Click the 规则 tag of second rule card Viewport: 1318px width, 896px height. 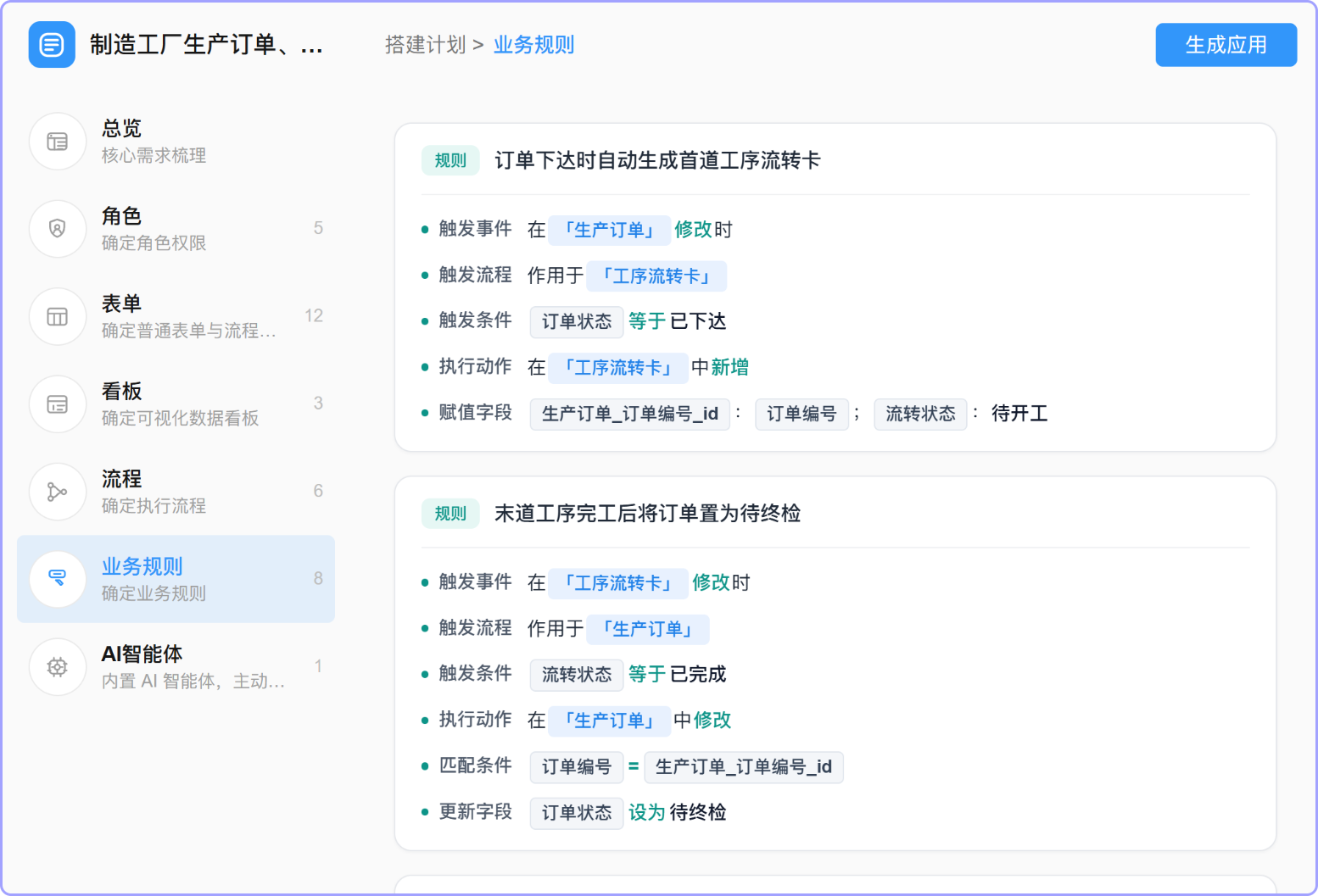click(x=450, y=514)
